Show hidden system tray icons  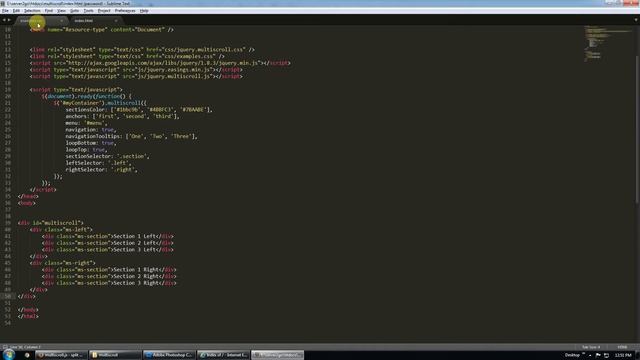[x=590, y=355]
